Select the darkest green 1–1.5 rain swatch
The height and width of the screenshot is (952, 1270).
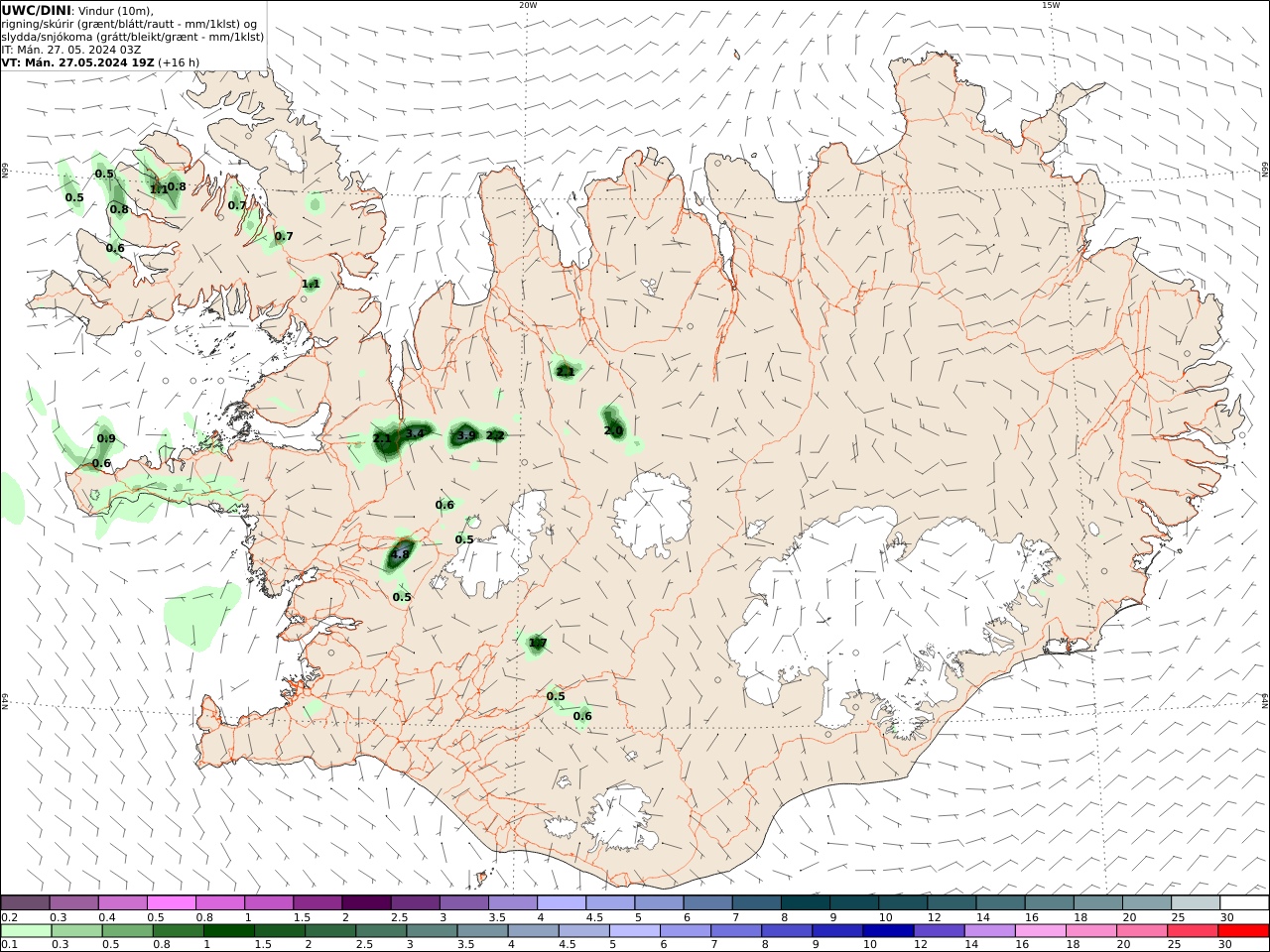pos(230,931)
